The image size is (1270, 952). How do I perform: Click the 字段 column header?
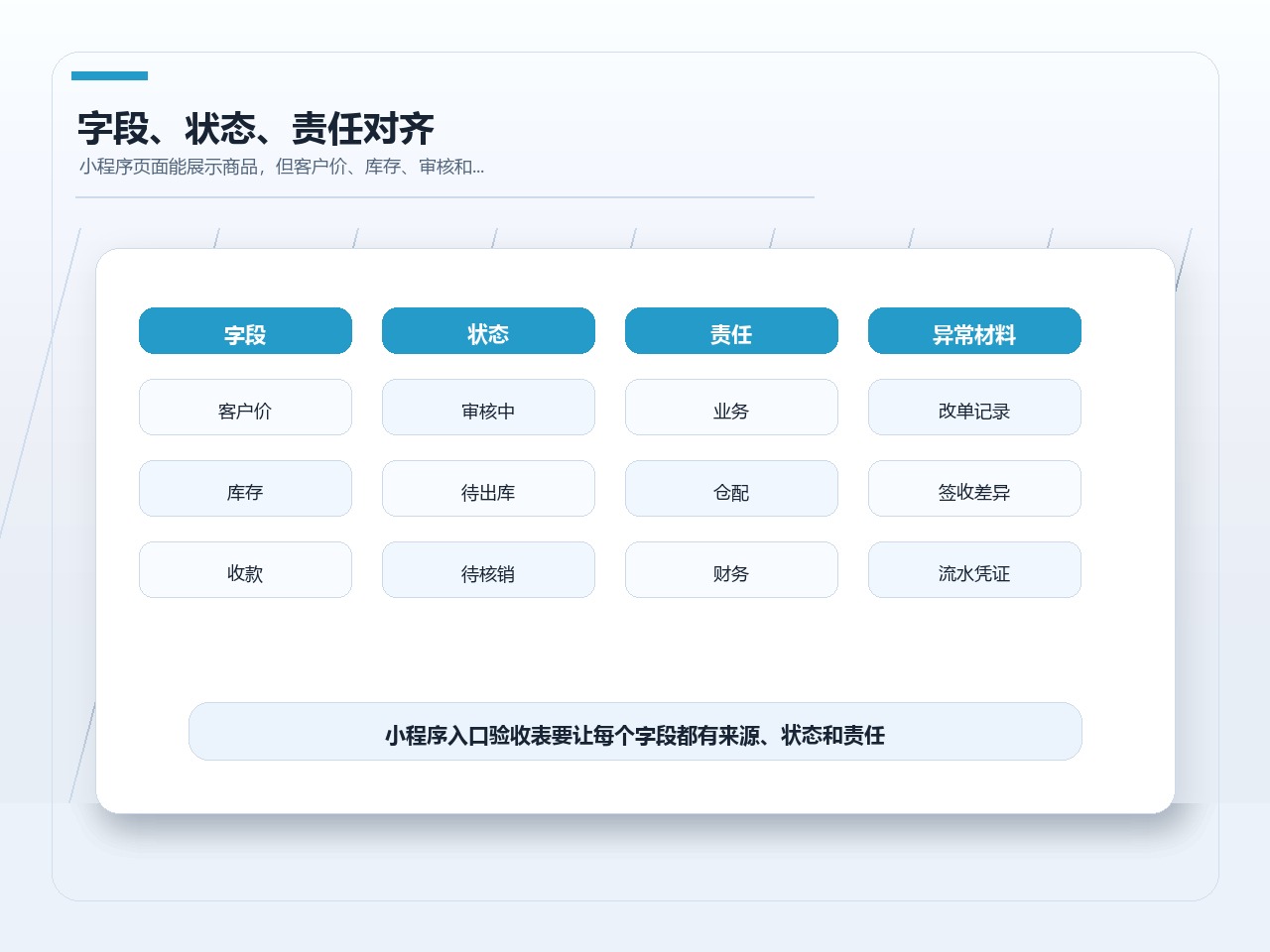coord(245,331)
